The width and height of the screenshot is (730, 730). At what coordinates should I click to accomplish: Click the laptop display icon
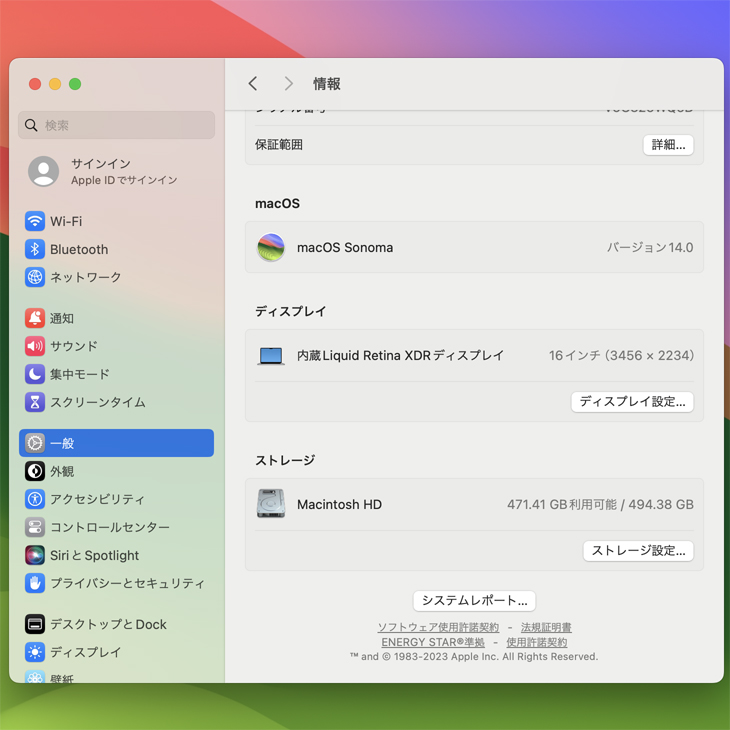click(x=270, y=356)
